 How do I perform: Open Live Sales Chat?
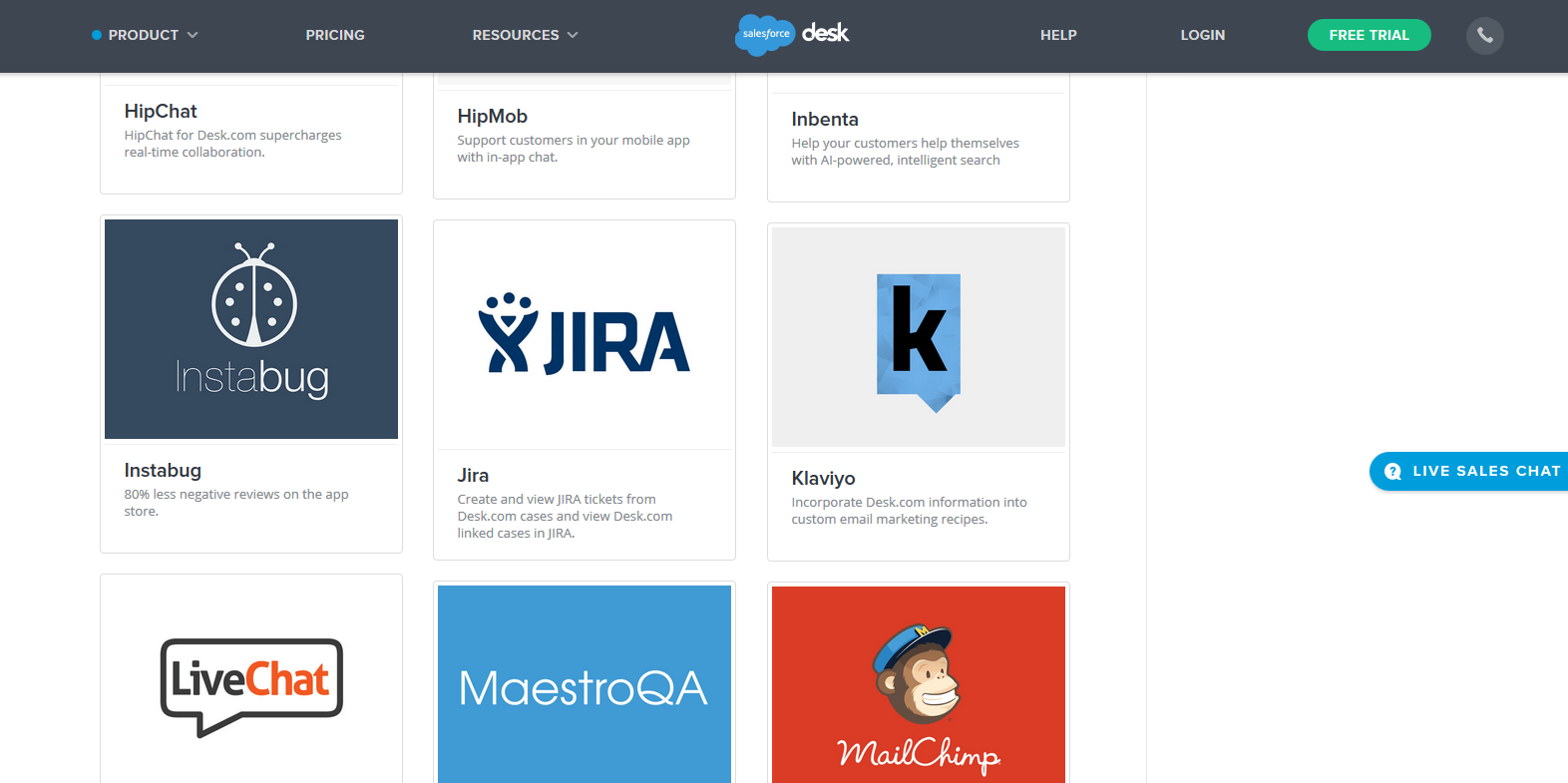click(x=1469, y=472)
